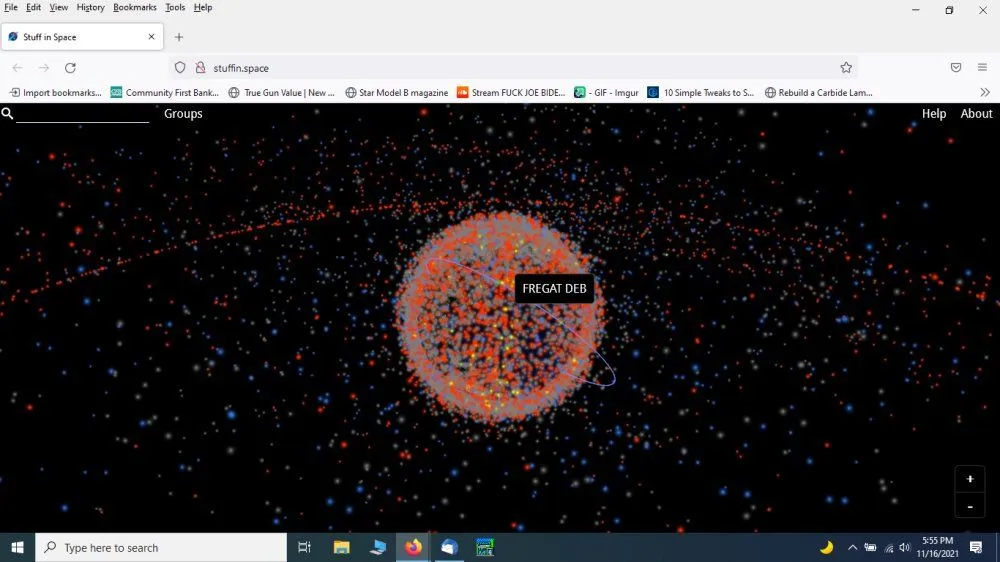Open the Tools menu

pyautogui.click(x=175, y=8)
